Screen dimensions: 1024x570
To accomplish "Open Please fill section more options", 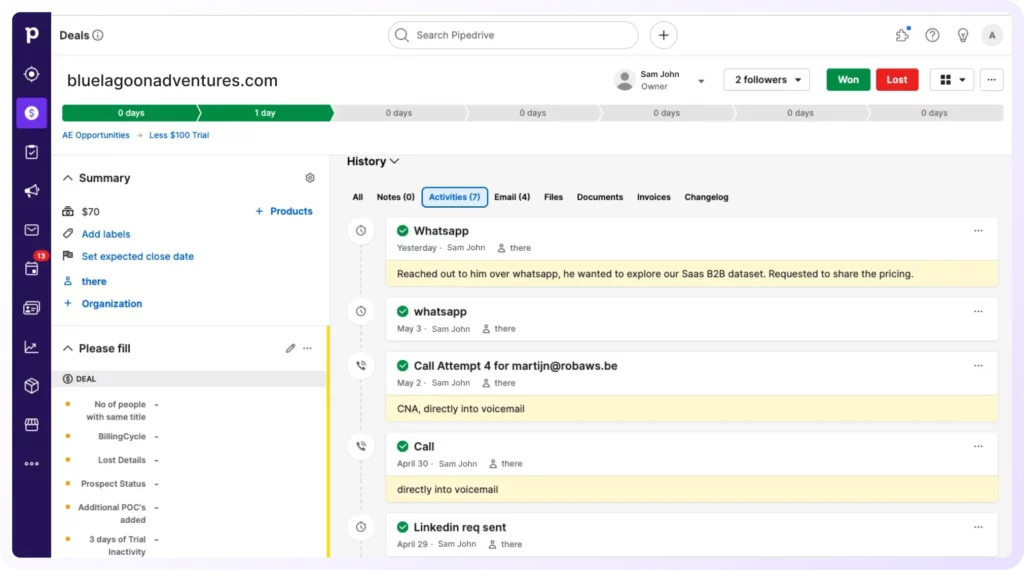I will [x=308, y=348].
